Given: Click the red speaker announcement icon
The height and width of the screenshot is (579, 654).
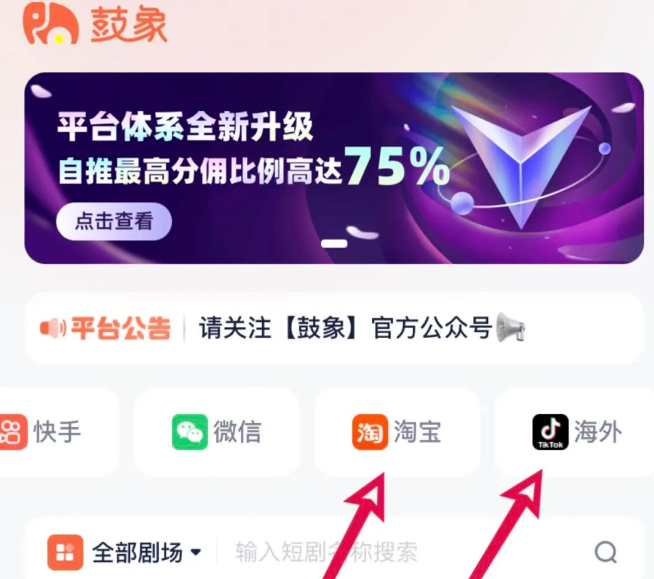Looking at the screenshot, I should 53,328.
